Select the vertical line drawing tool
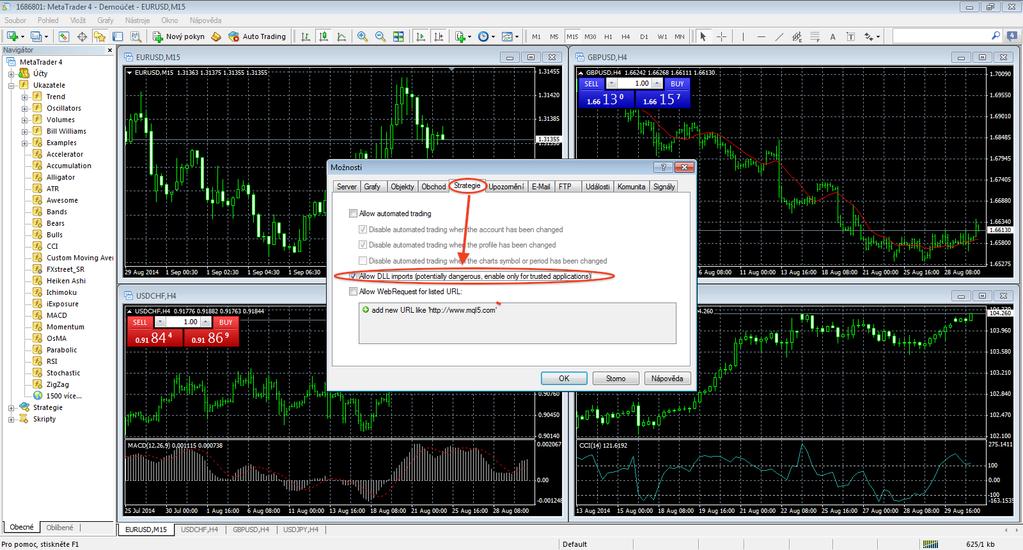The width and height of the screenshot is (1023, 550). pyautogui.click(x=742, y=37)
